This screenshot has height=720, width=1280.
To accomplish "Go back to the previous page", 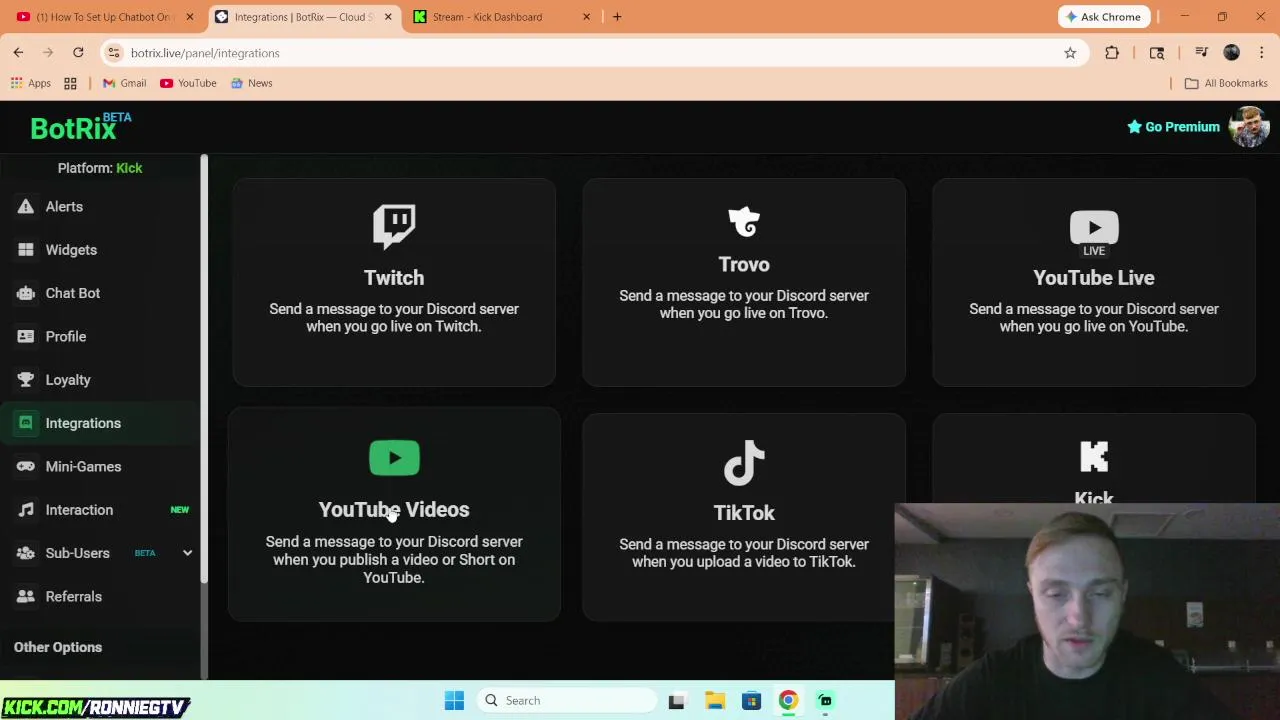I will [18, 53].
